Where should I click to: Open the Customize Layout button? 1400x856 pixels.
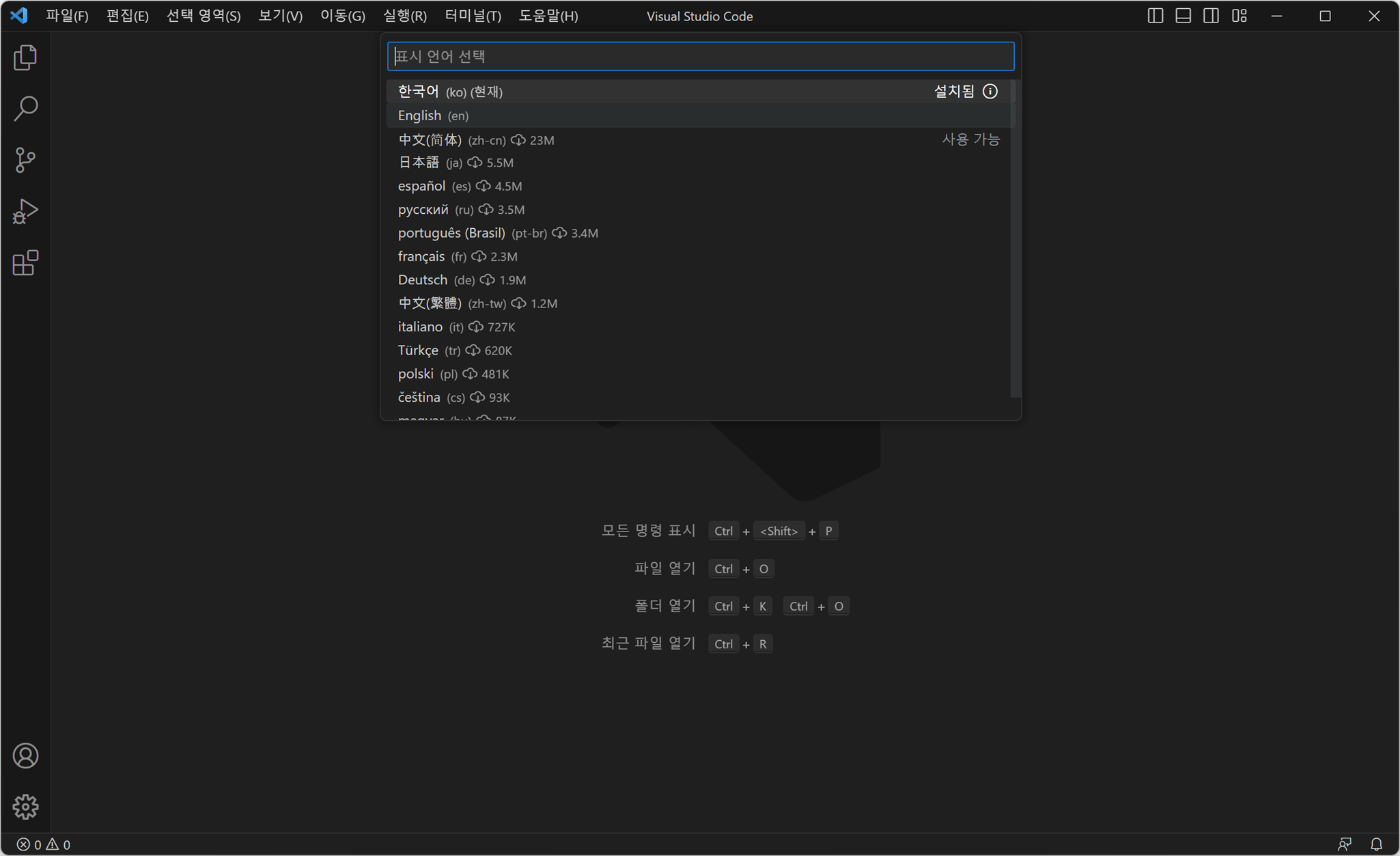click(x=1240, y=16)
